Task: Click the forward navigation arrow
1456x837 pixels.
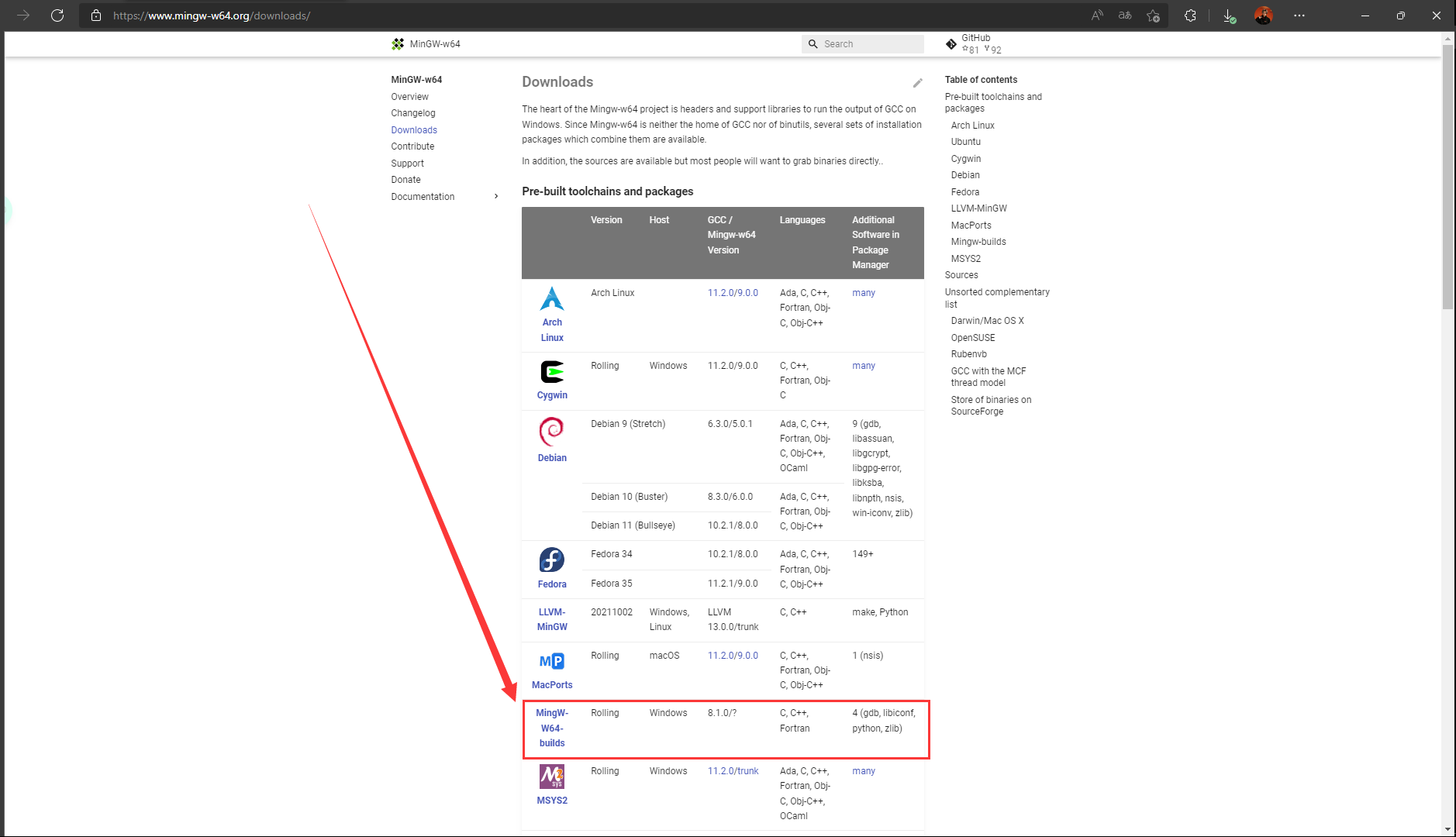Action: click(23, 15)
